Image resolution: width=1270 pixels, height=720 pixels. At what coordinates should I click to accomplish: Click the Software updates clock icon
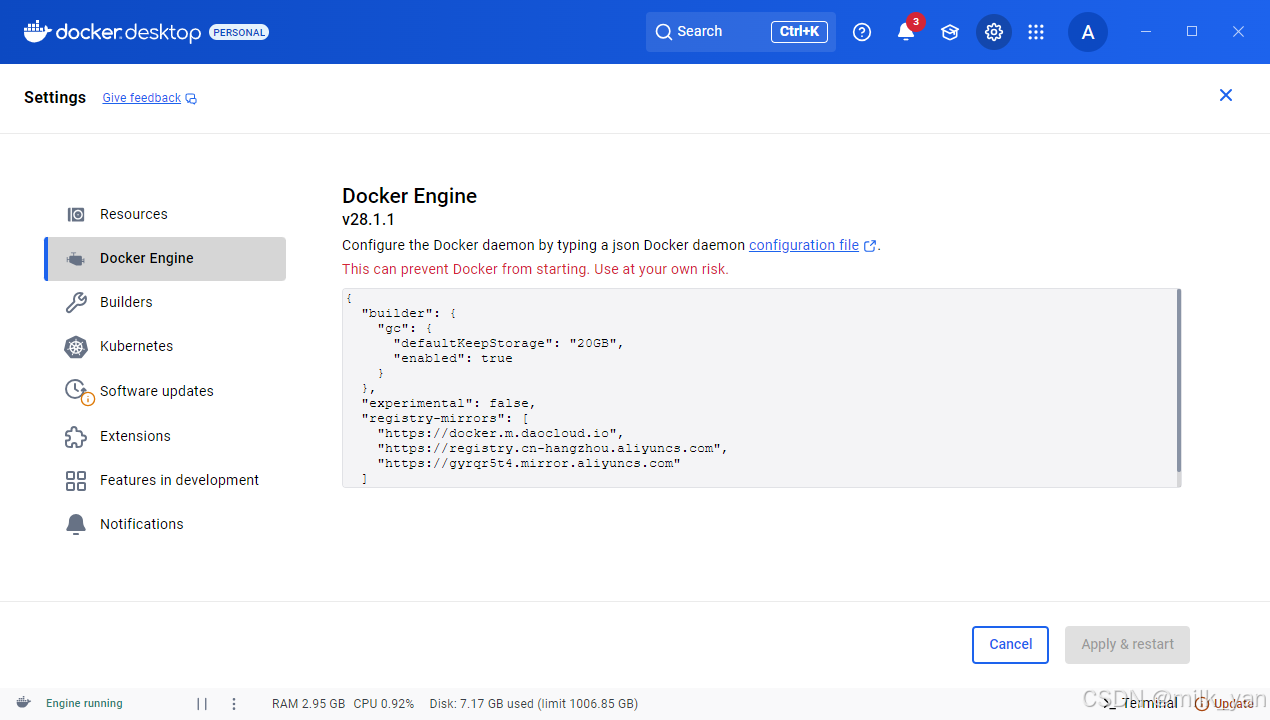click(77, 391)
